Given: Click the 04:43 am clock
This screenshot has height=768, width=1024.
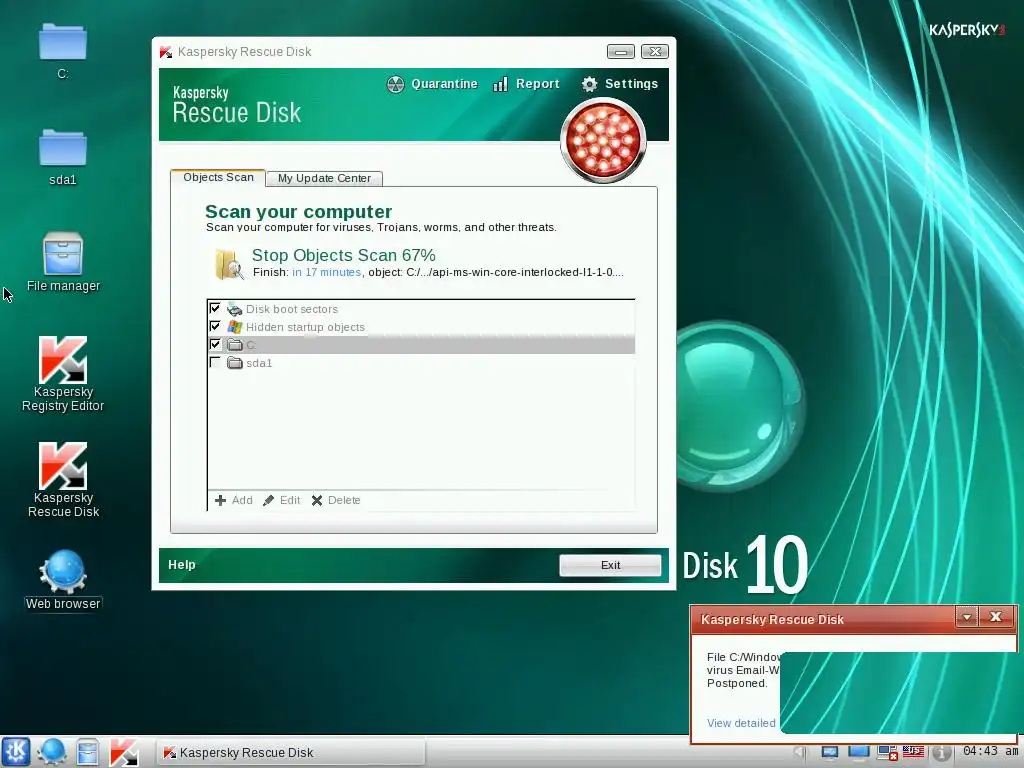Looking at the screenshot, I should [x=990, y=751].
